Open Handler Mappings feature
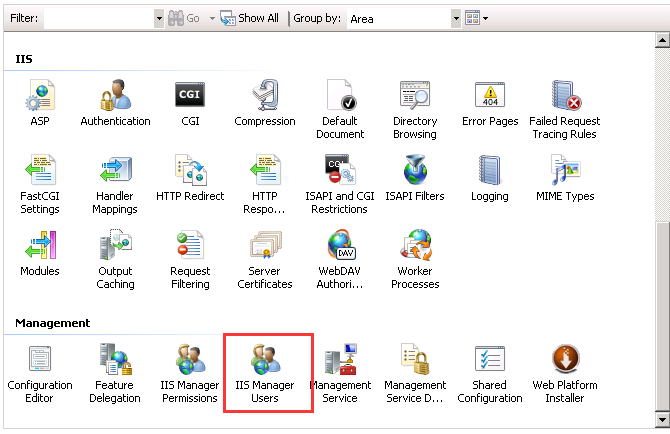670x434 pixels. point(115,170)
